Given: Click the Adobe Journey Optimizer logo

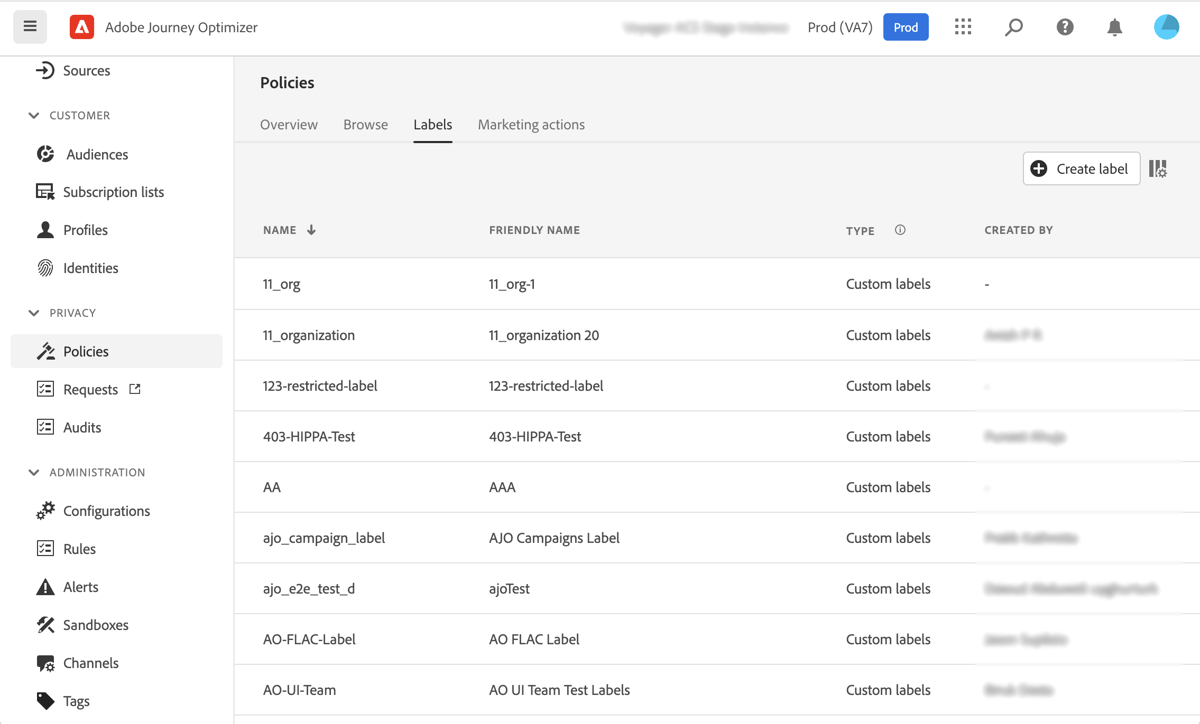Looking at the screenshot, I should coord(82,27).
